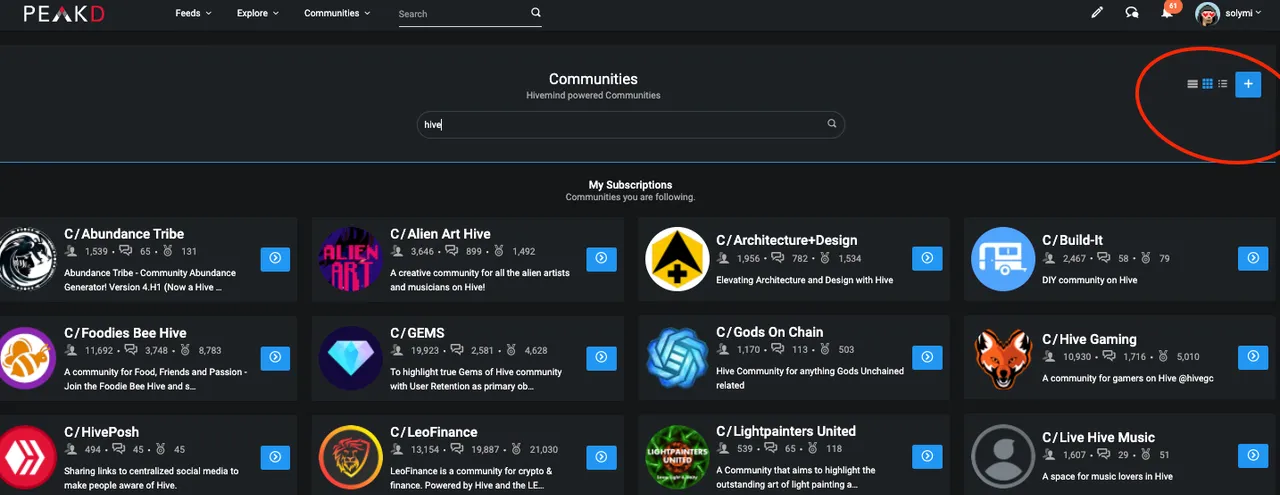Open the C/Gods On Chain community title
The width and height of the screenshot is (1280, 495).
coord(770,332)
